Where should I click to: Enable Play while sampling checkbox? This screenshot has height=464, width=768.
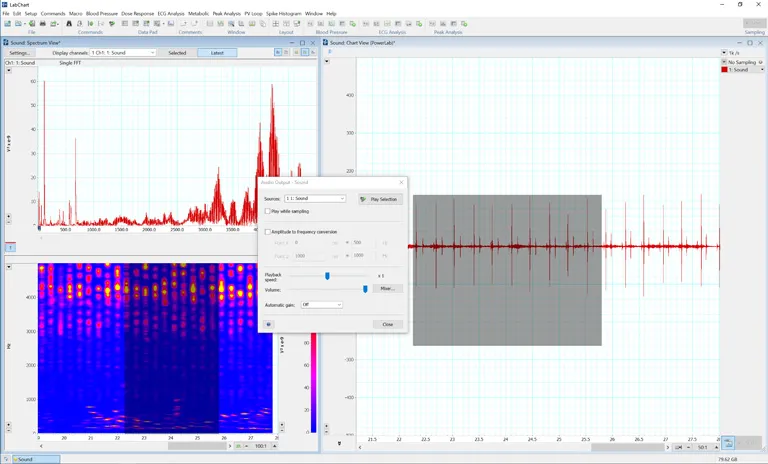tap(268, 211)
